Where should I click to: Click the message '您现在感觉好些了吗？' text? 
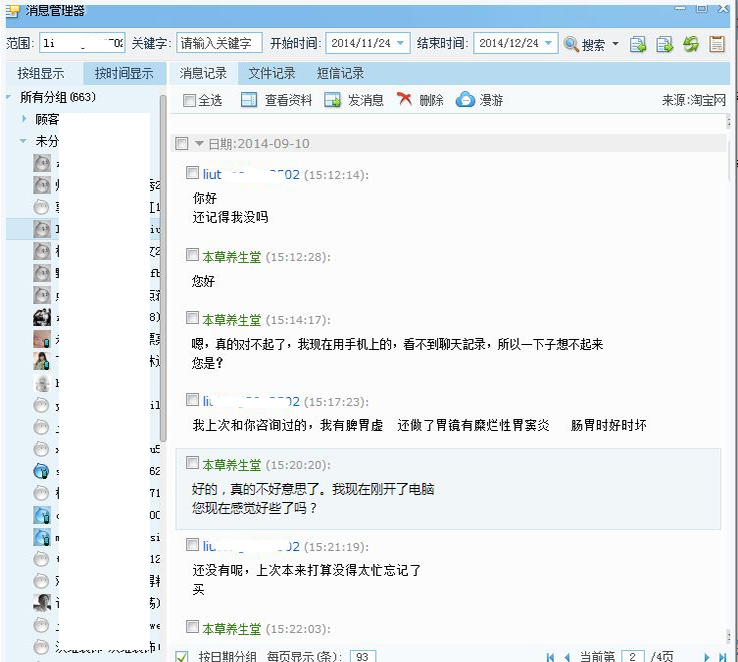pos(255,508)
